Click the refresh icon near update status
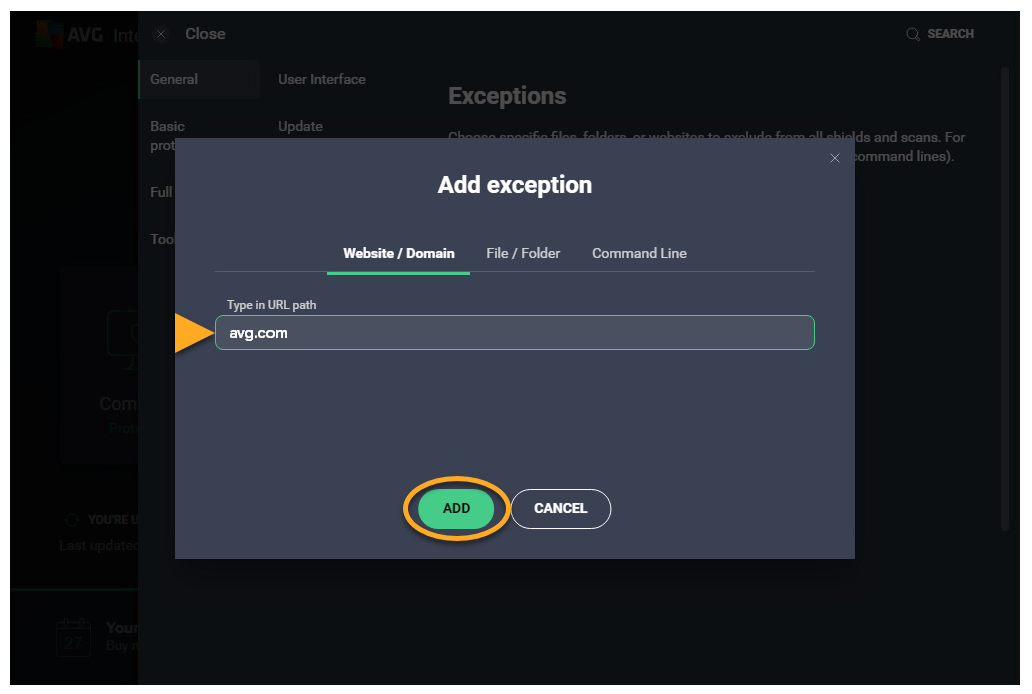Screen dimensions: 1032x694 71,520
